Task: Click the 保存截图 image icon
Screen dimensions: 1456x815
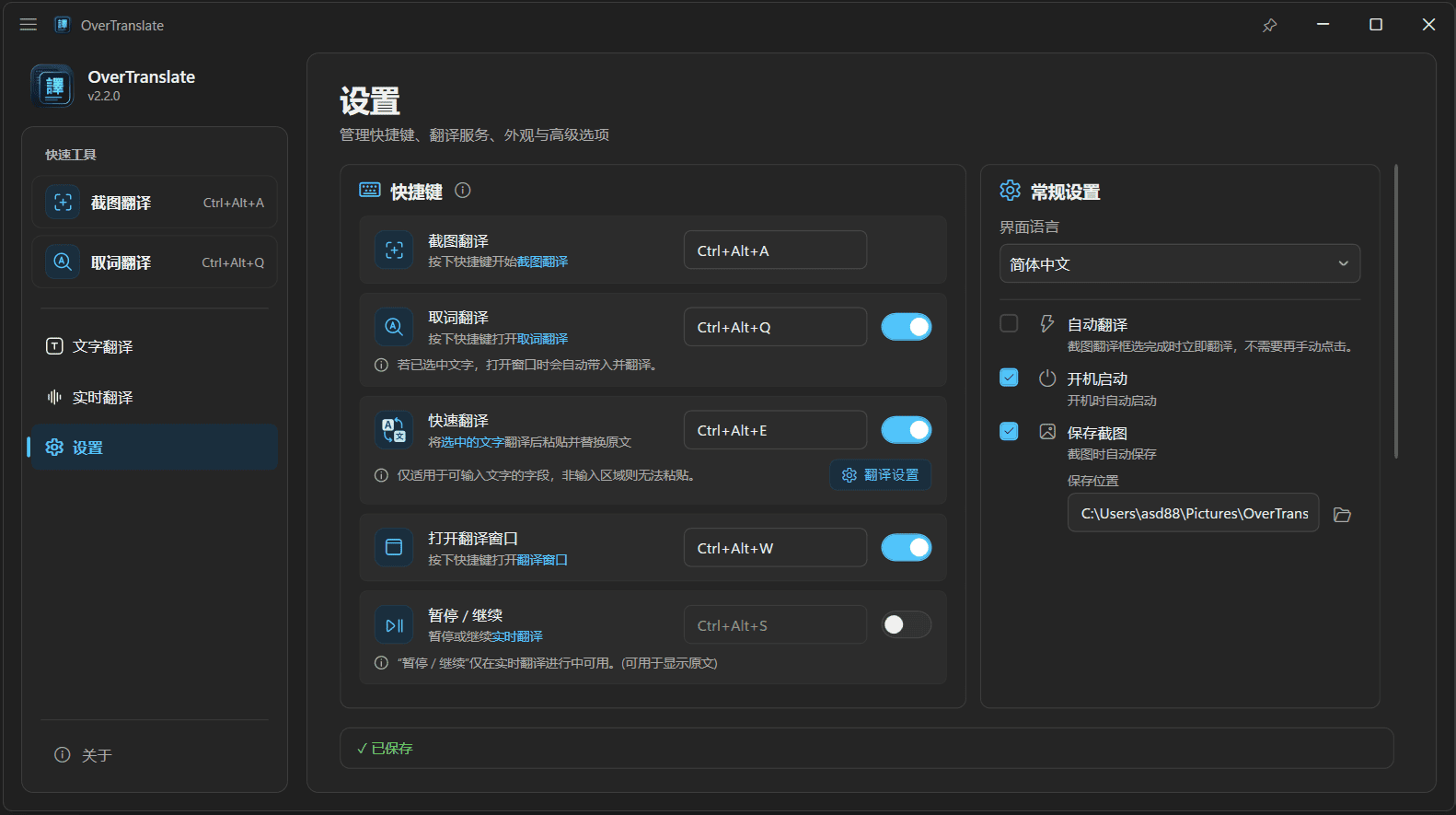Action: pyautogui.click(x=1047, y=432)
